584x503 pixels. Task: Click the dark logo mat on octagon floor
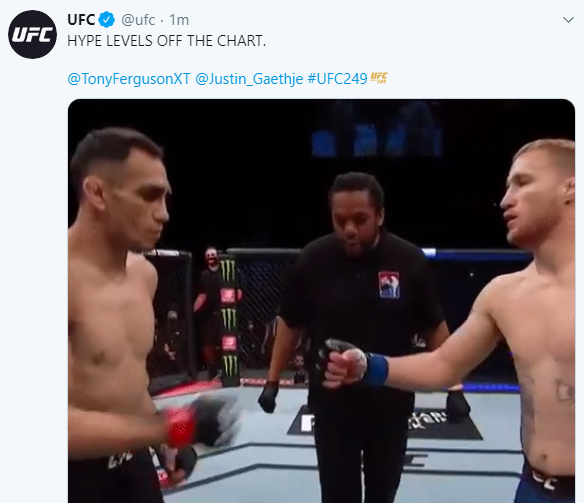385,423
